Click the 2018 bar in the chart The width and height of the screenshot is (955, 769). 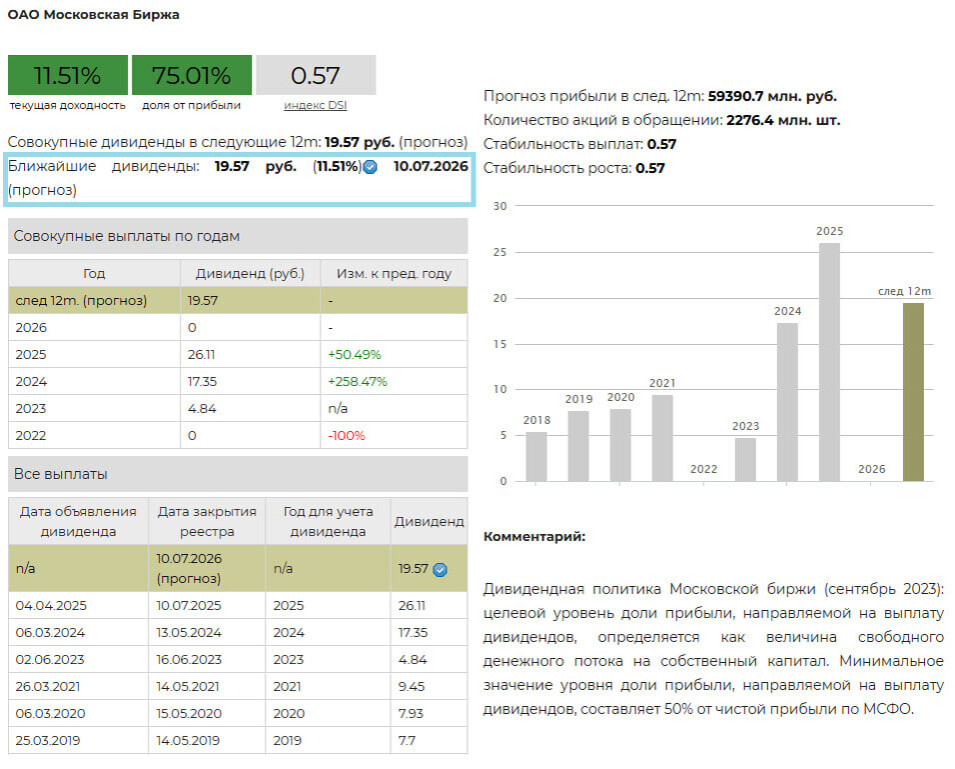pyautogui.click(x=537, y=456)
